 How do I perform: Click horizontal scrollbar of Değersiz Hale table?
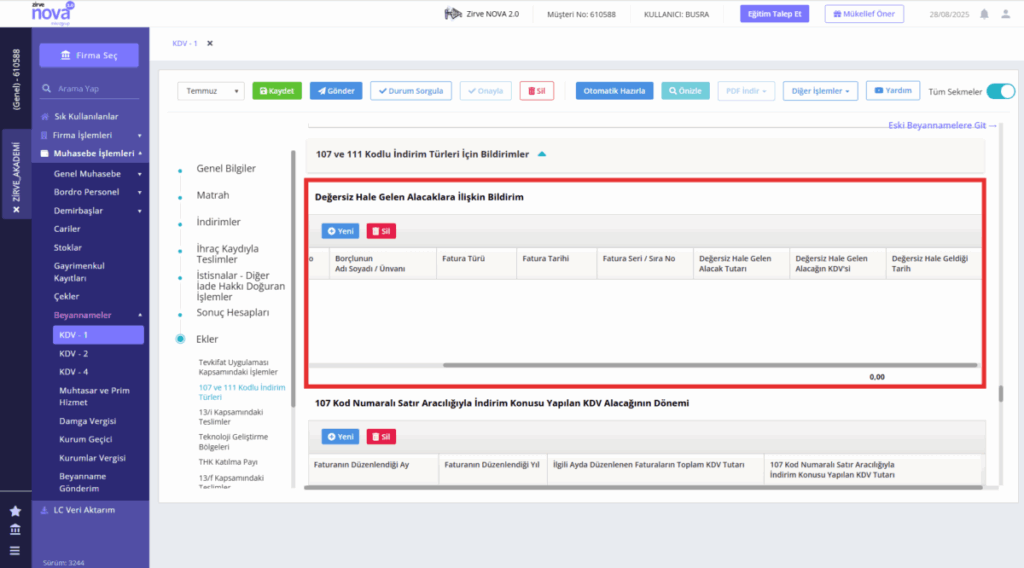click(710, 365)
